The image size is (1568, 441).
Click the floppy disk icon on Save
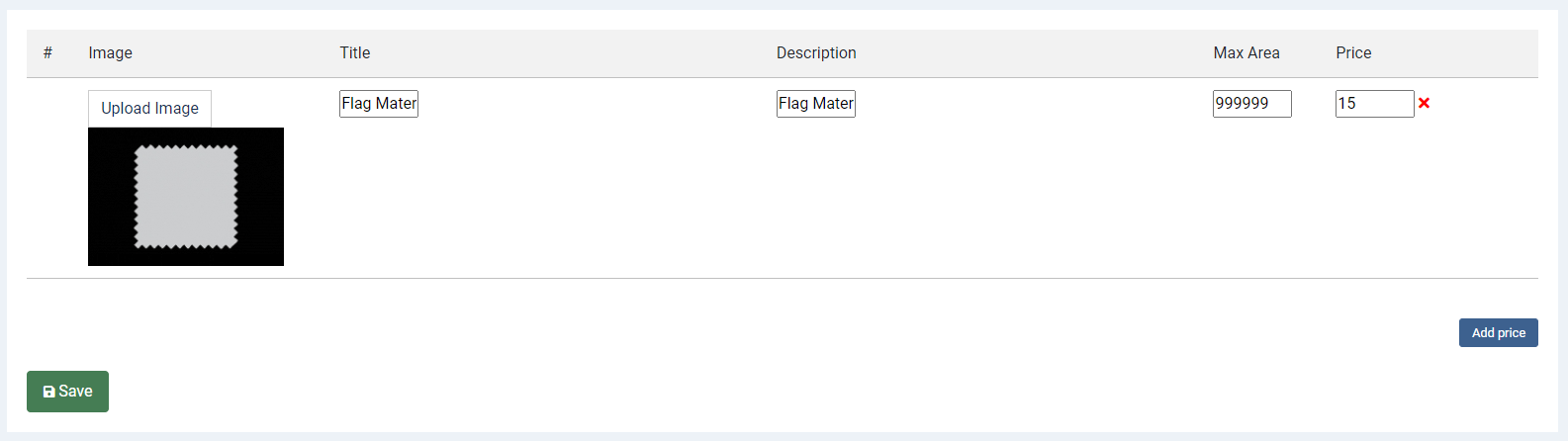tap(49, 392)
